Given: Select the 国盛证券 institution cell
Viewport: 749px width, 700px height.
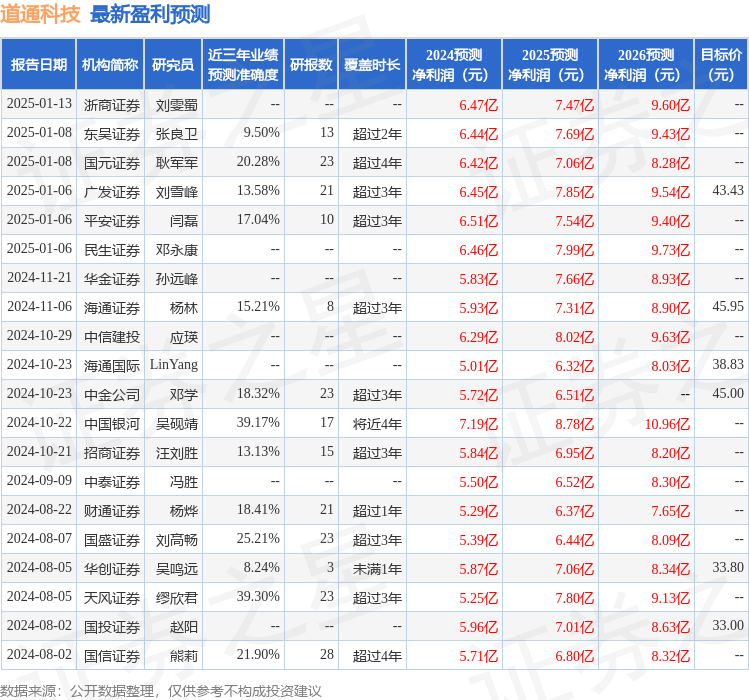Looking at the screenshot, I should (112, 540).
